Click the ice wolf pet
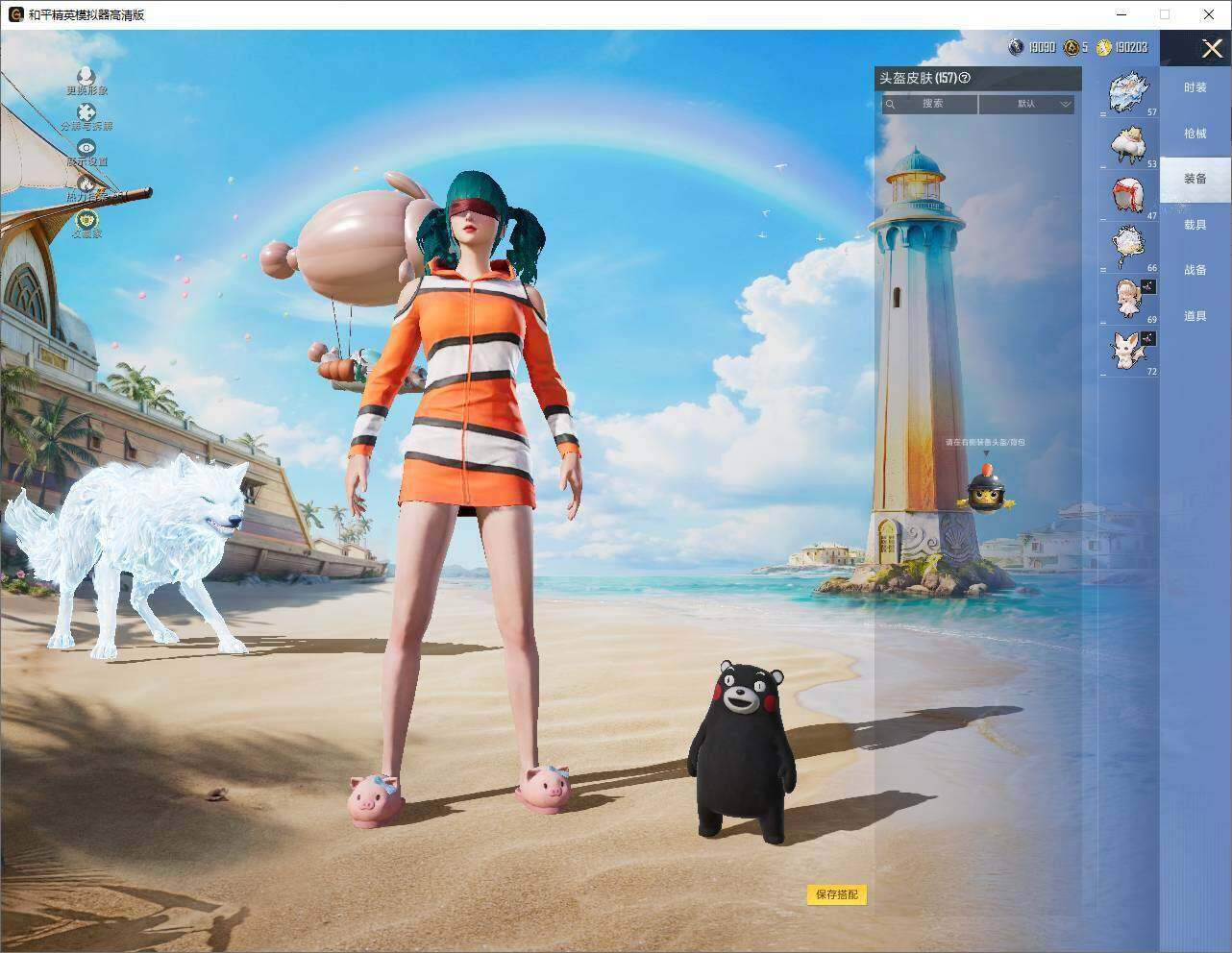Screen dimensions: 1232x953 coord(130,554)
